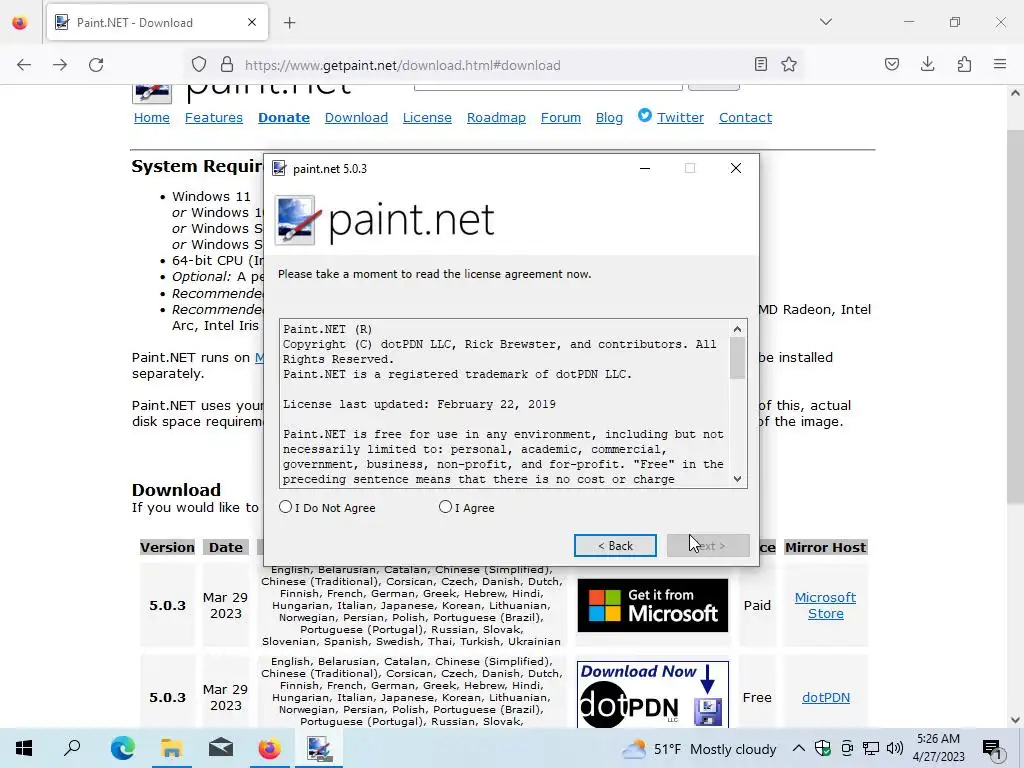Click the Mirror Host column header
This screenshot has width=1024, height=768.
coord(825,547)
